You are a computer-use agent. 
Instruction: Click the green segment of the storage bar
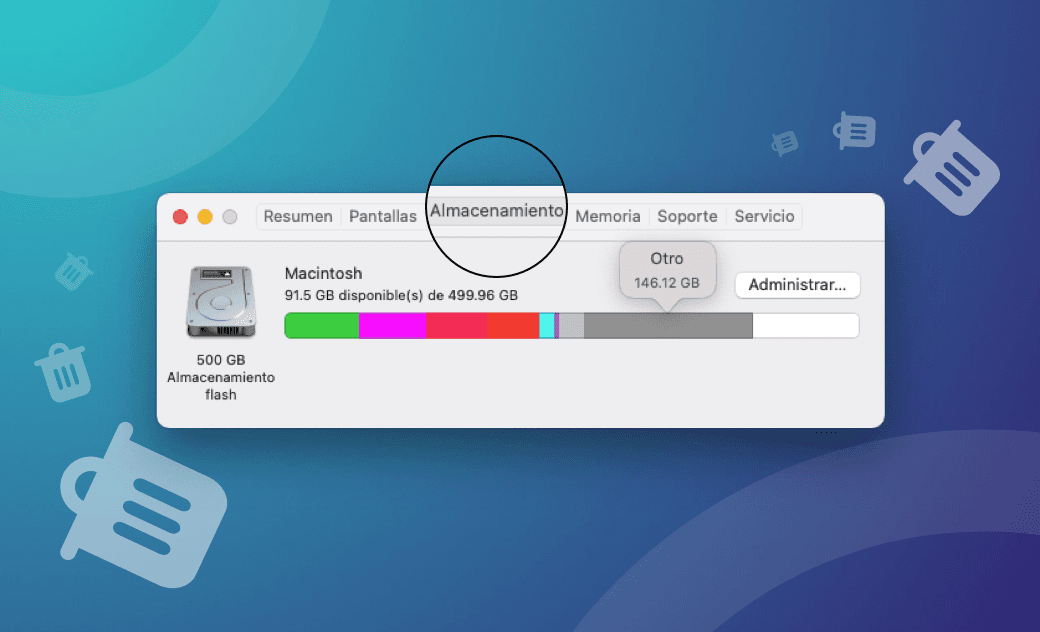click(x=320, y=325)
